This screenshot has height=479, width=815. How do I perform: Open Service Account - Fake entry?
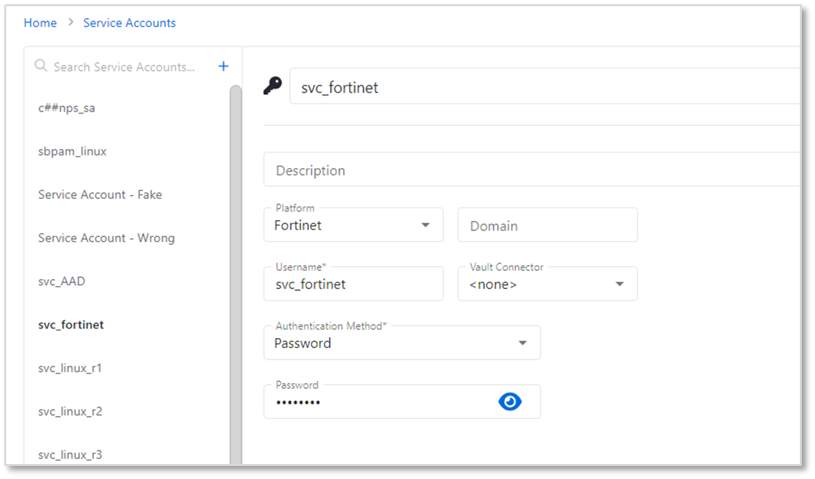click(100, 194)
